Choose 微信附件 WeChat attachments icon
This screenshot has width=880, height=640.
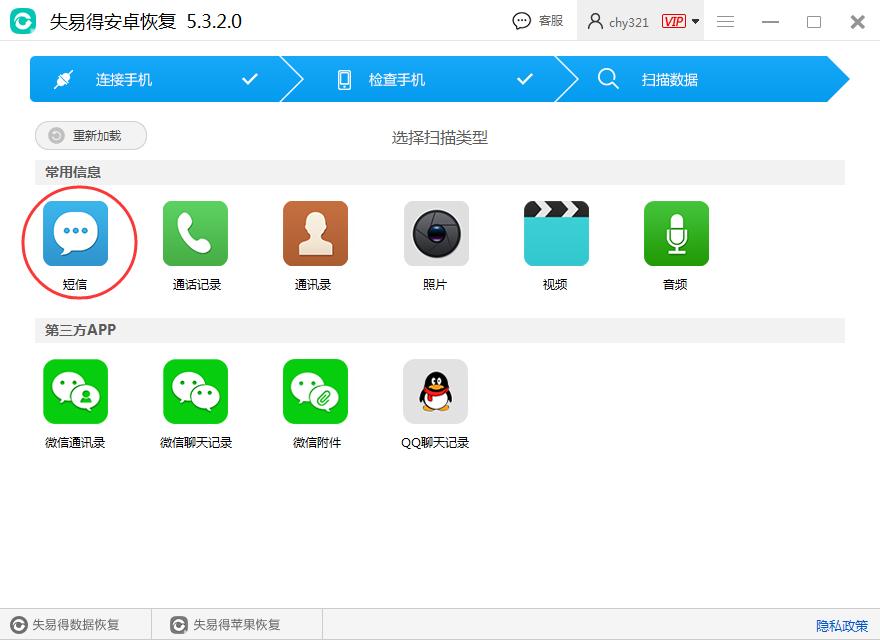[315, 390]
